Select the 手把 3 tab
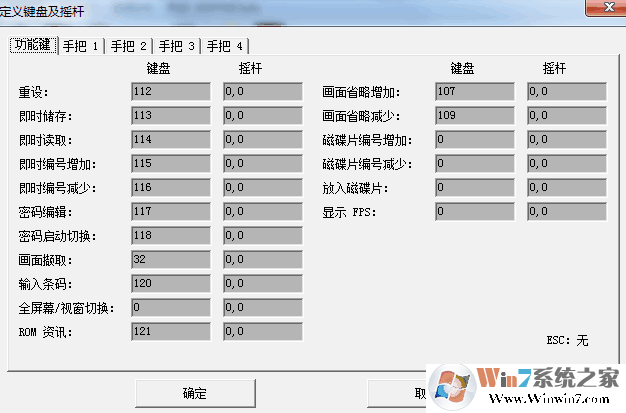Screen dimensions: 626x413 [177, 46]
